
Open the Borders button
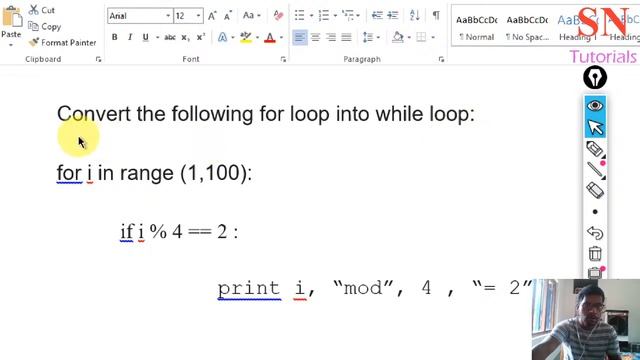[x=421, y=37]
